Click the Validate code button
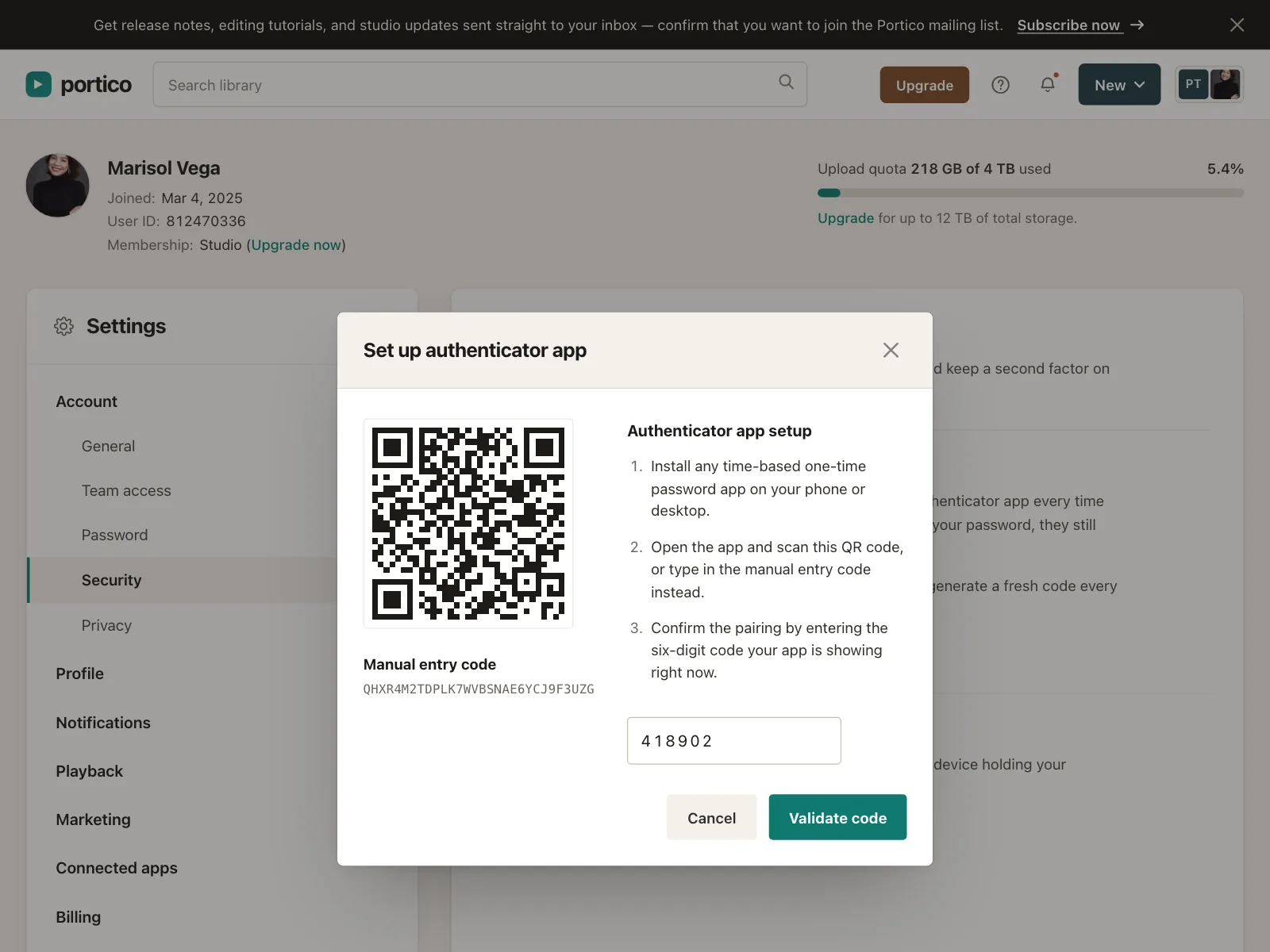 click(837, 817)
